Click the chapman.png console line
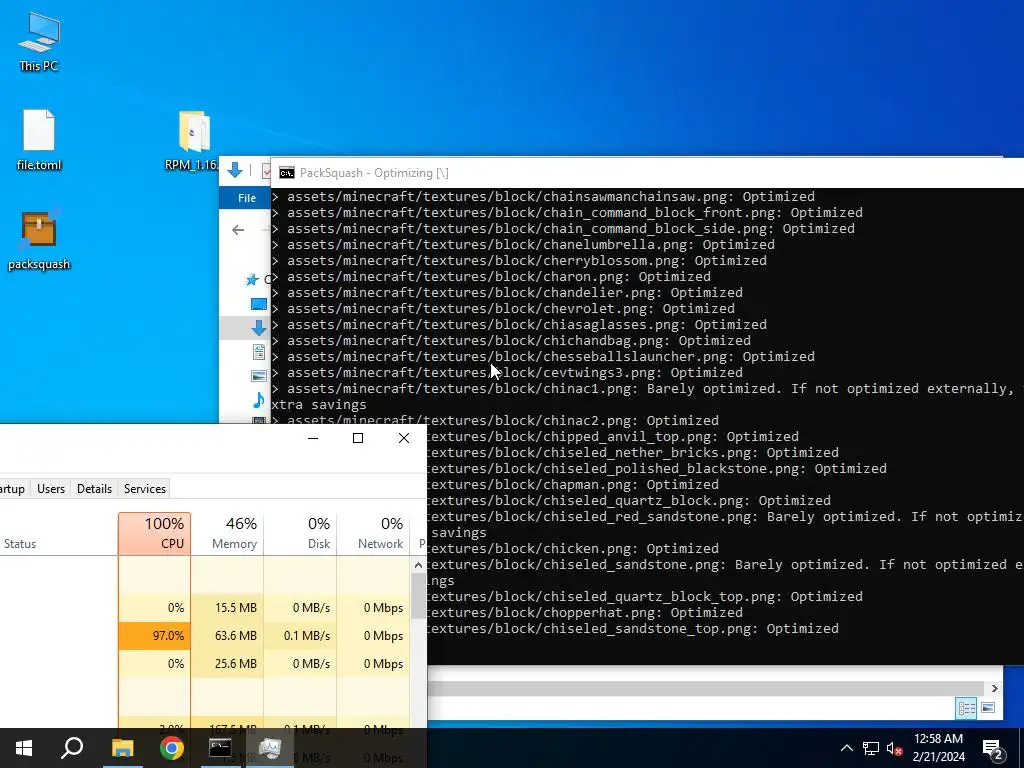 click(x=573, y=485)
